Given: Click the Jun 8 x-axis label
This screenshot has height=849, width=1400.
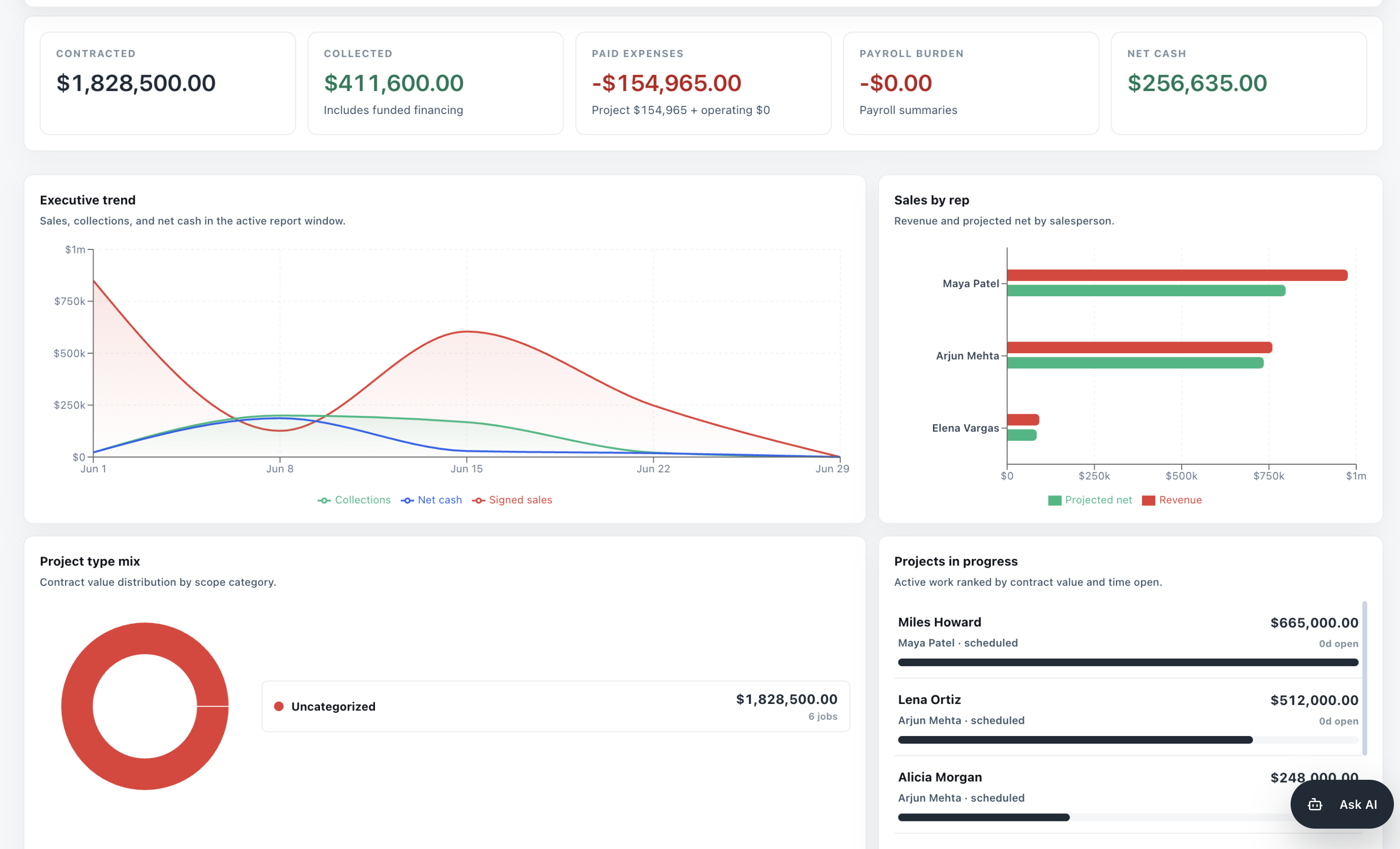Looking at the screenshot, I should 280,469.
